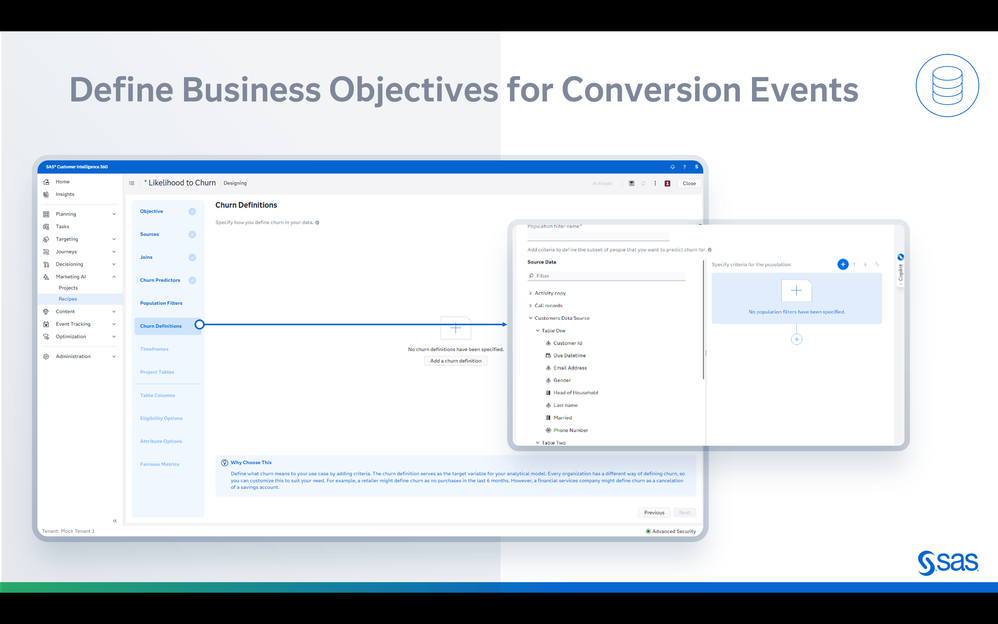Open notifications bell in the blue header

pos(672,167)
